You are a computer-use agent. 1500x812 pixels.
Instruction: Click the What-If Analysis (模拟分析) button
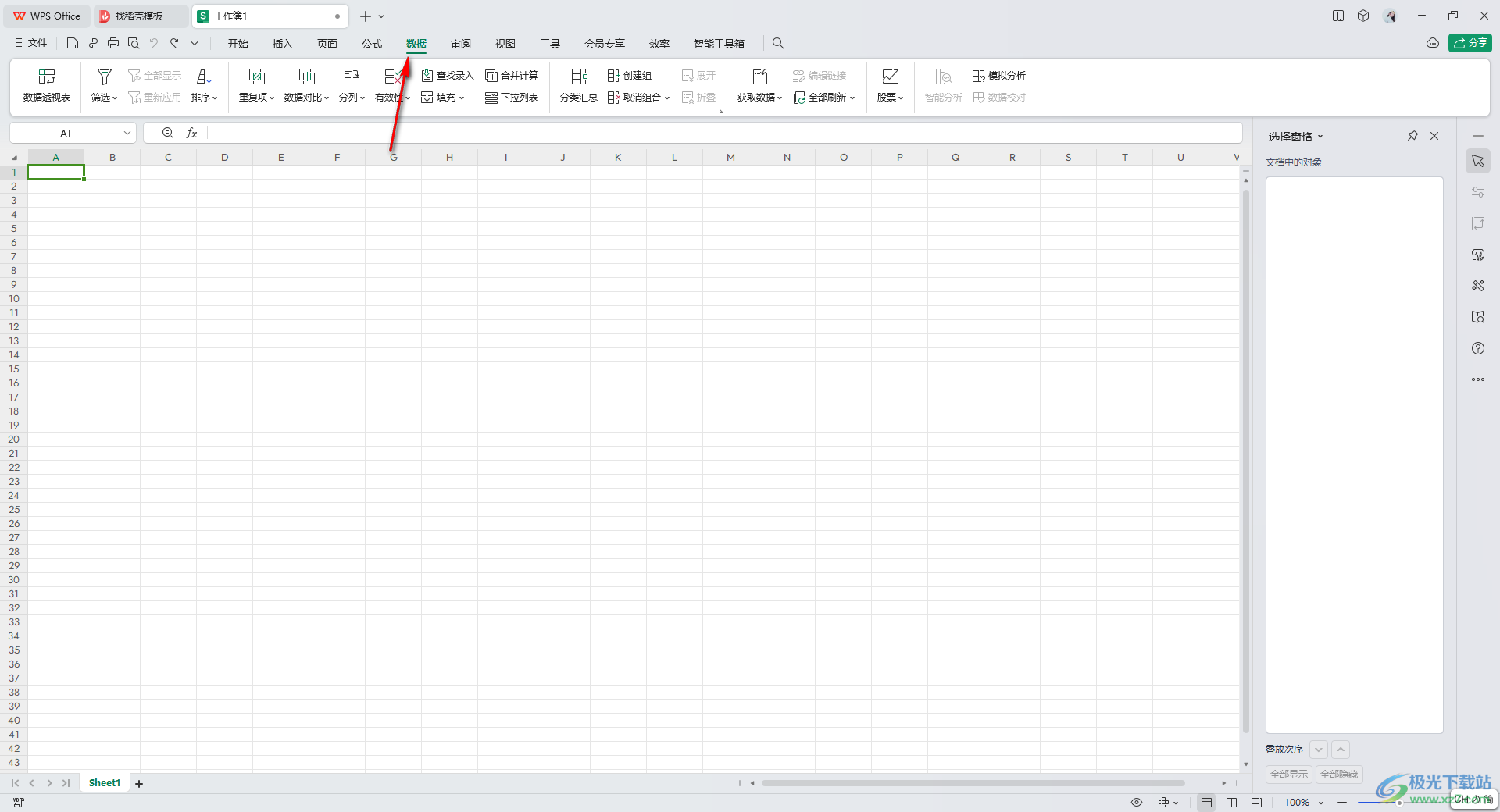click(999, 76)
